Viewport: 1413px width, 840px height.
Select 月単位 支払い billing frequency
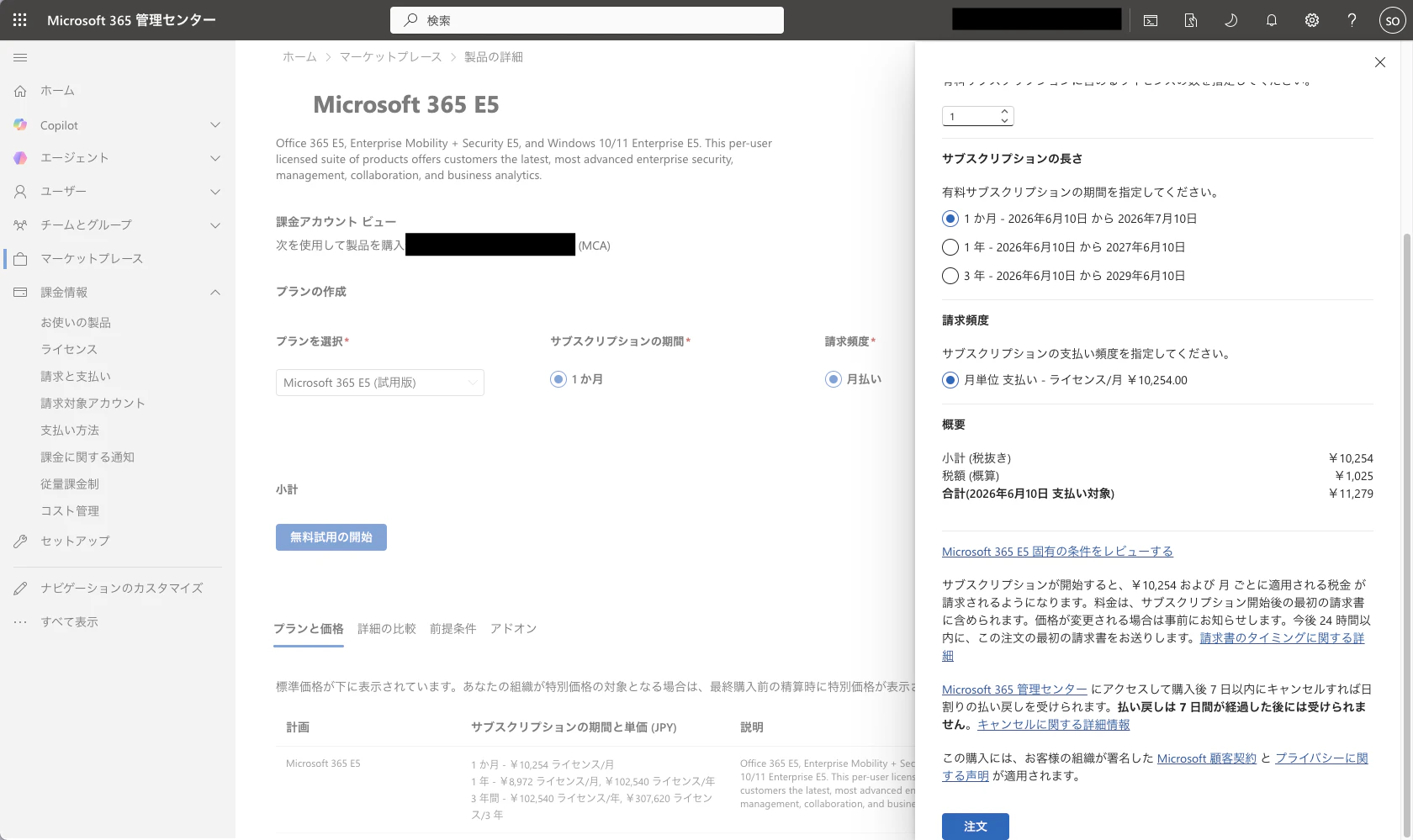click(950, 380)
